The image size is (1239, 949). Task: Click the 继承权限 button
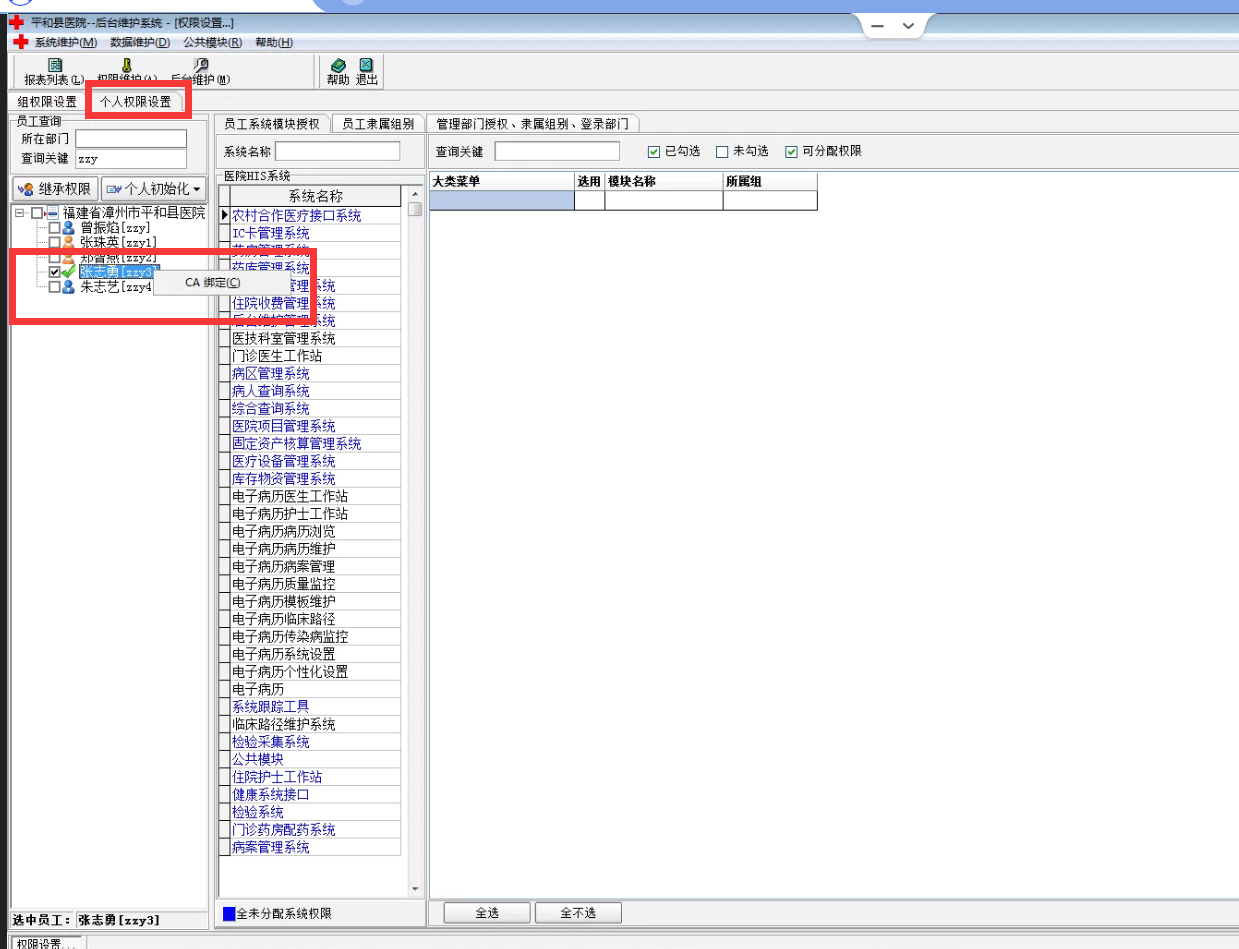coord(55,189)
